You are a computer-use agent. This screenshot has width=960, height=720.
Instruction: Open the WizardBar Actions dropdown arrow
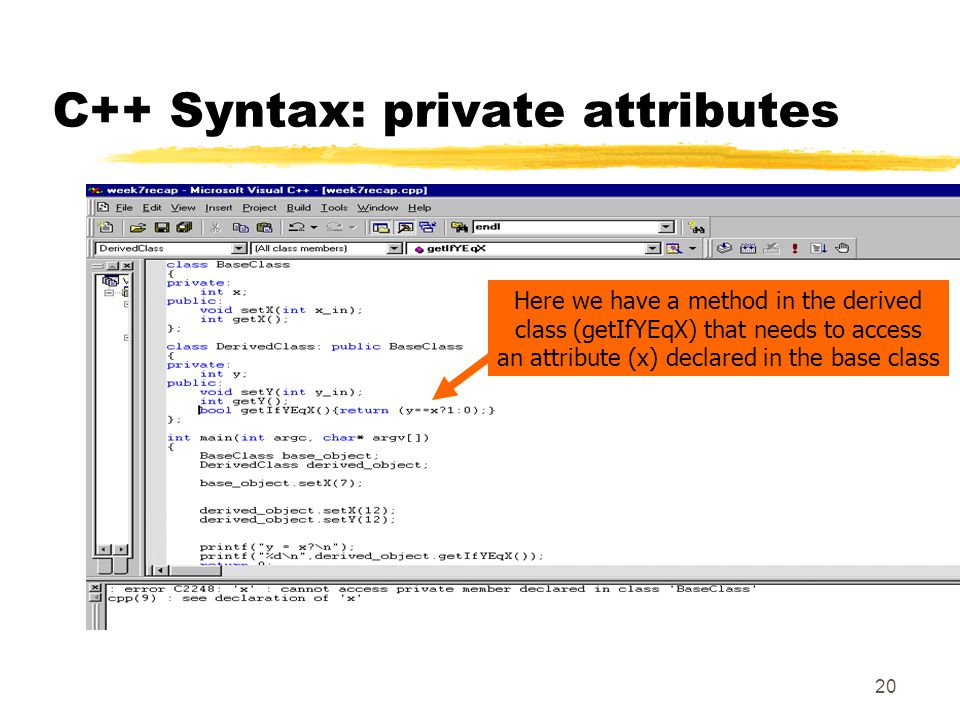tap(692, 248)
